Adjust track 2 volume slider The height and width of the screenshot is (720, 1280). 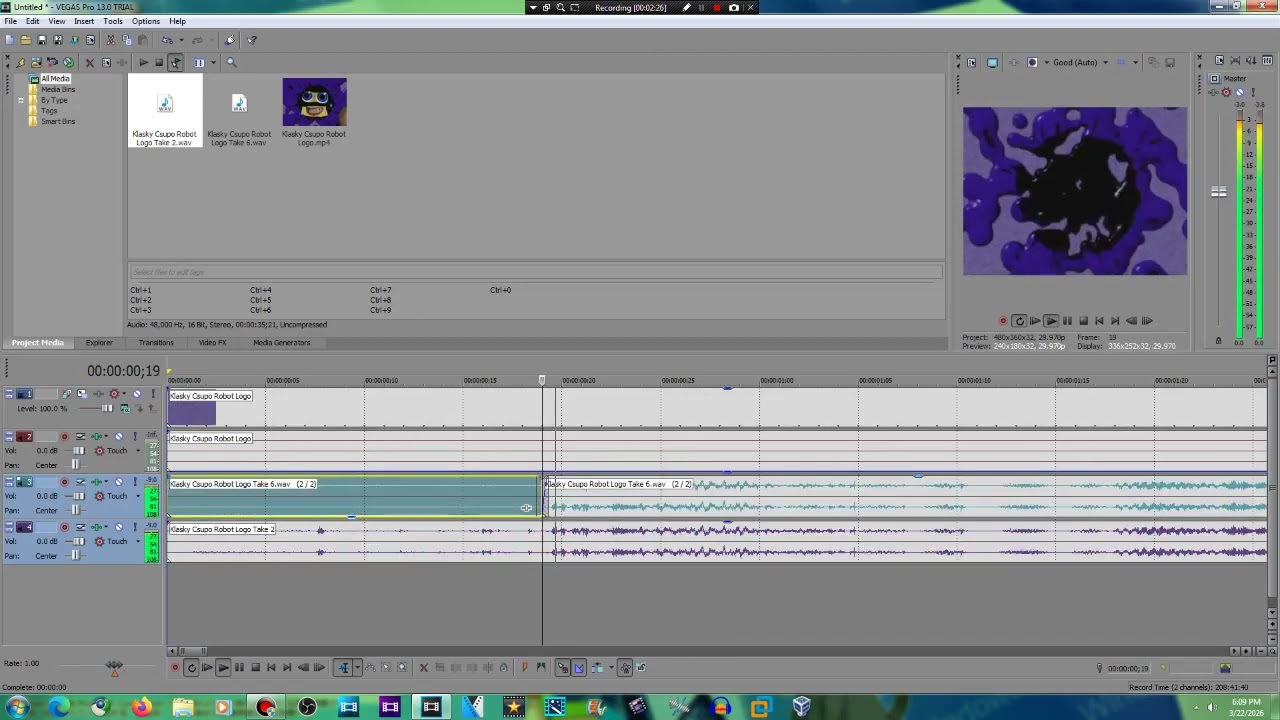tap(79, 451)
